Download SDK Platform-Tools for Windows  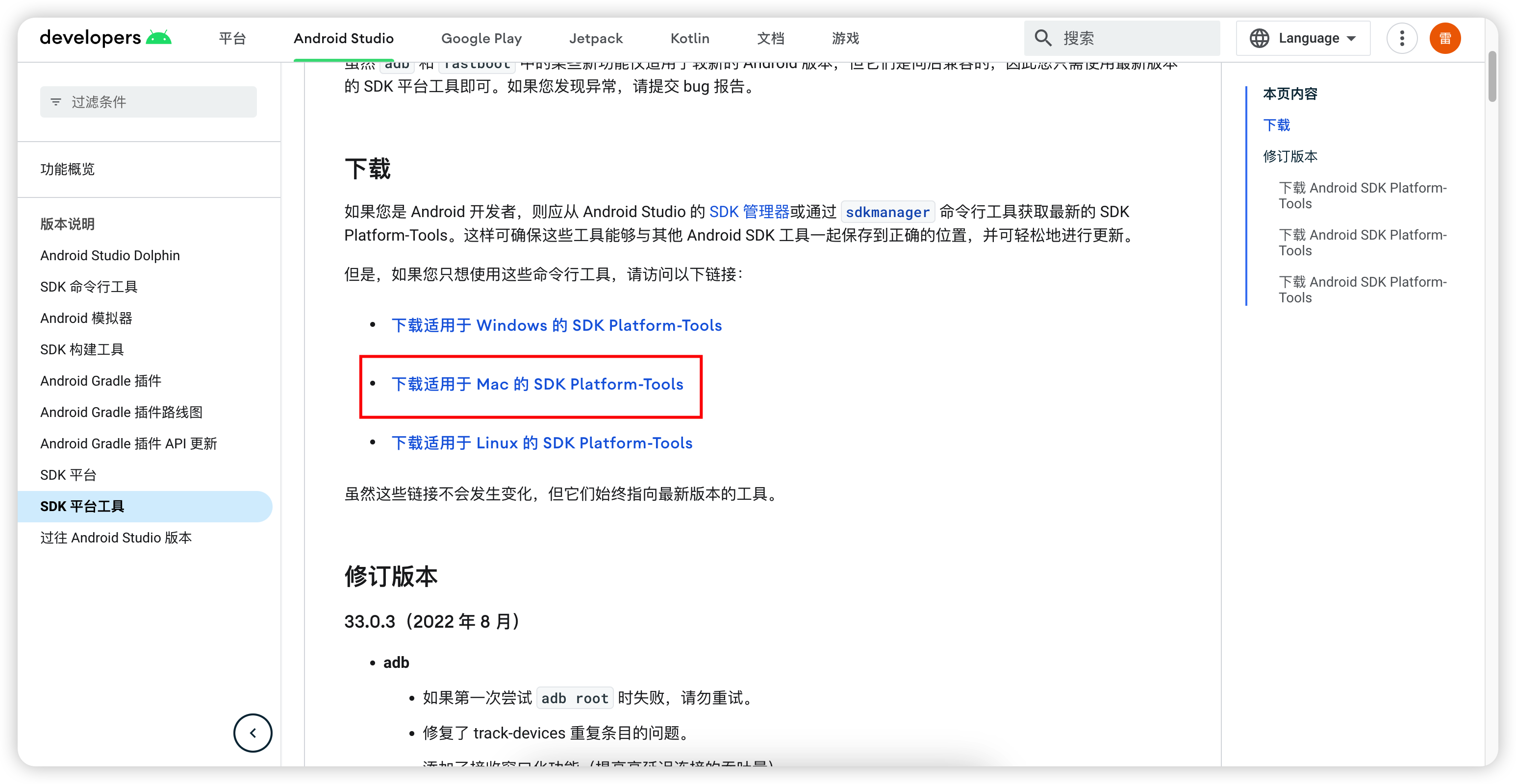[x=556, y=325]
